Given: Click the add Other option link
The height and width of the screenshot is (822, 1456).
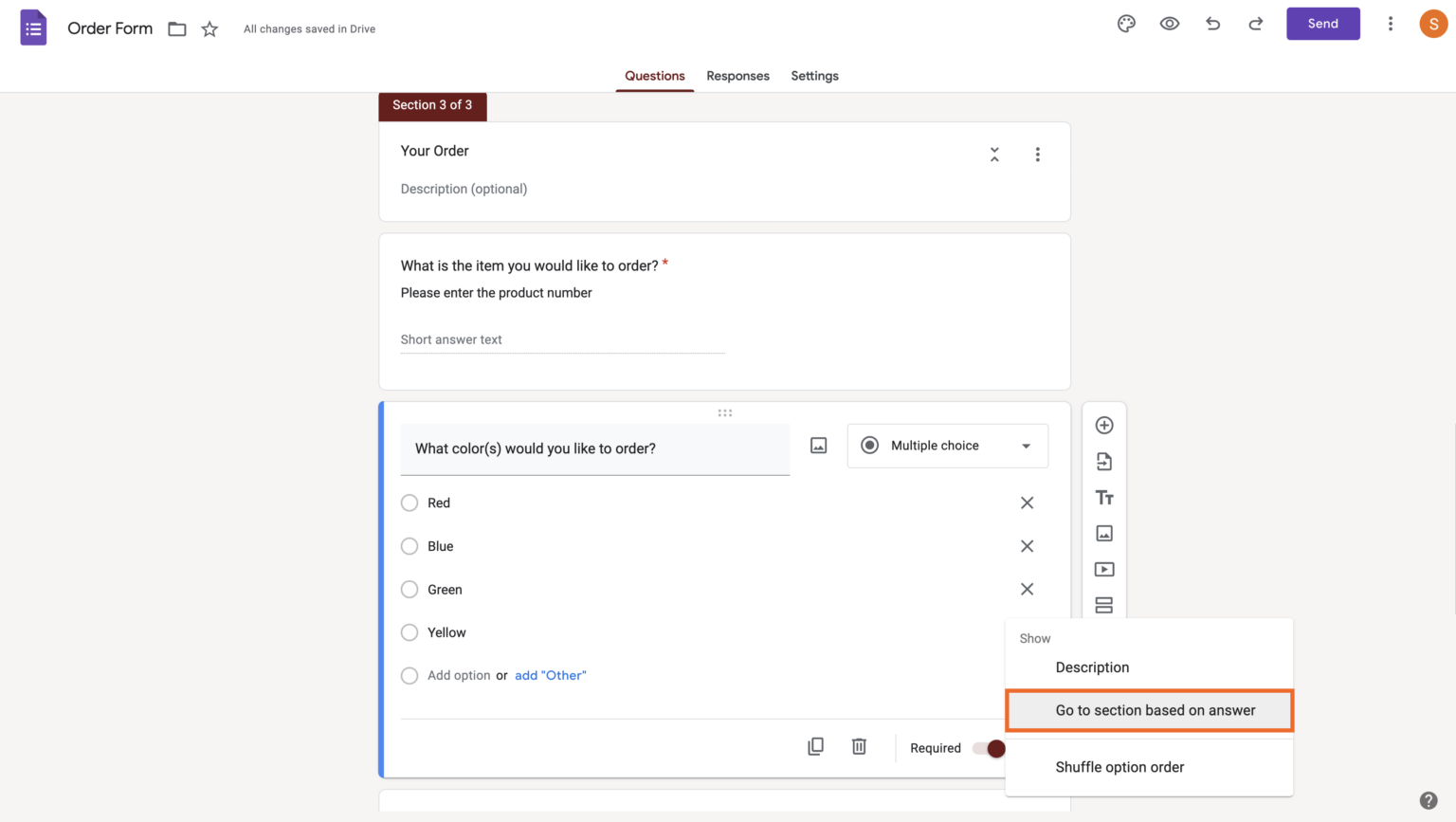Looking at the screenshot, I should [550, 675].
